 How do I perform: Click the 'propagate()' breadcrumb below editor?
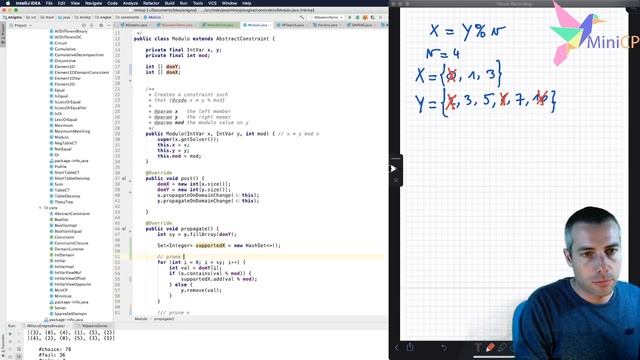[x=164, y=319]
